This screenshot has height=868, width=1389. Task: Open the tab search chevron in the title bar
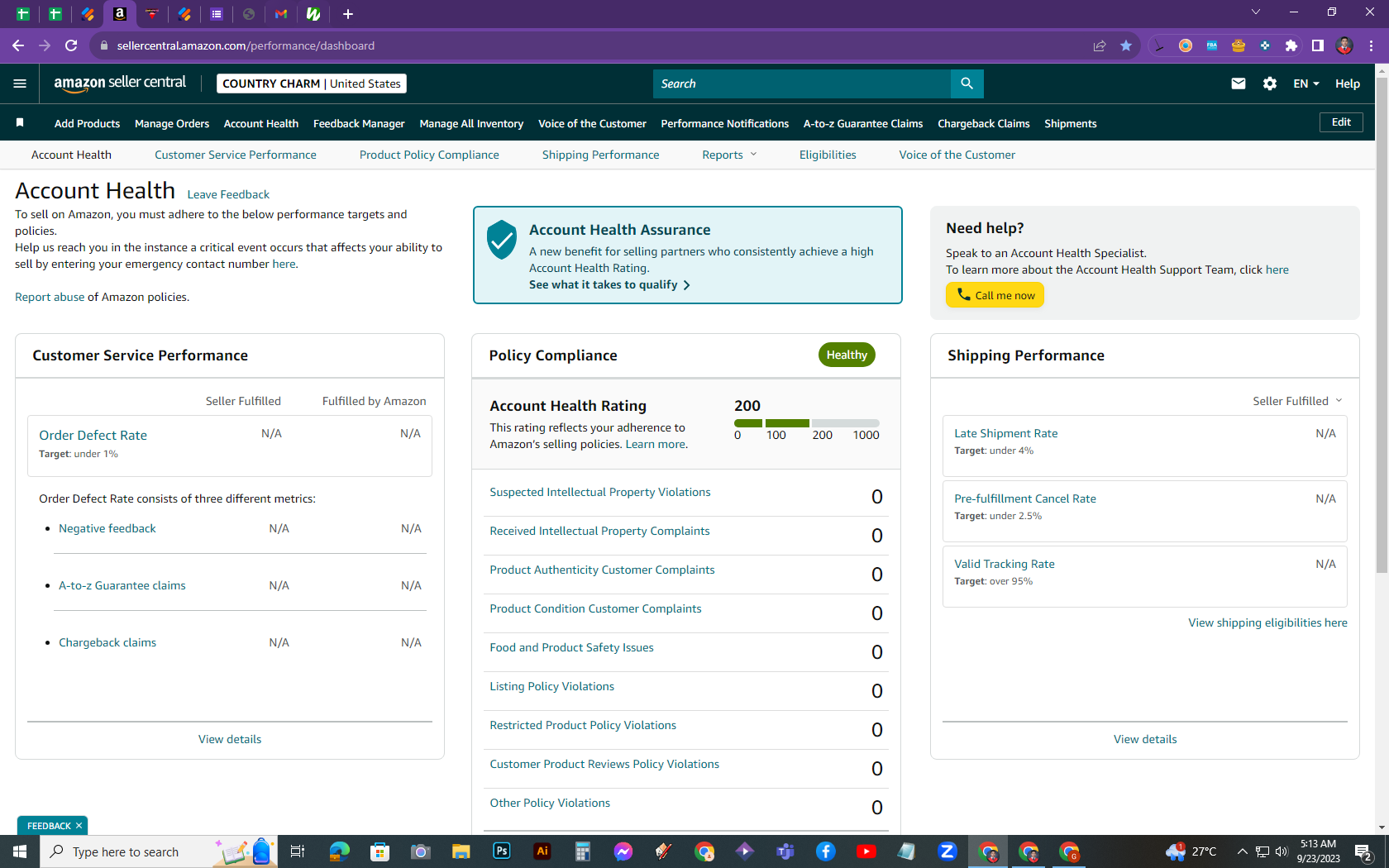[x=1255, y=12]
